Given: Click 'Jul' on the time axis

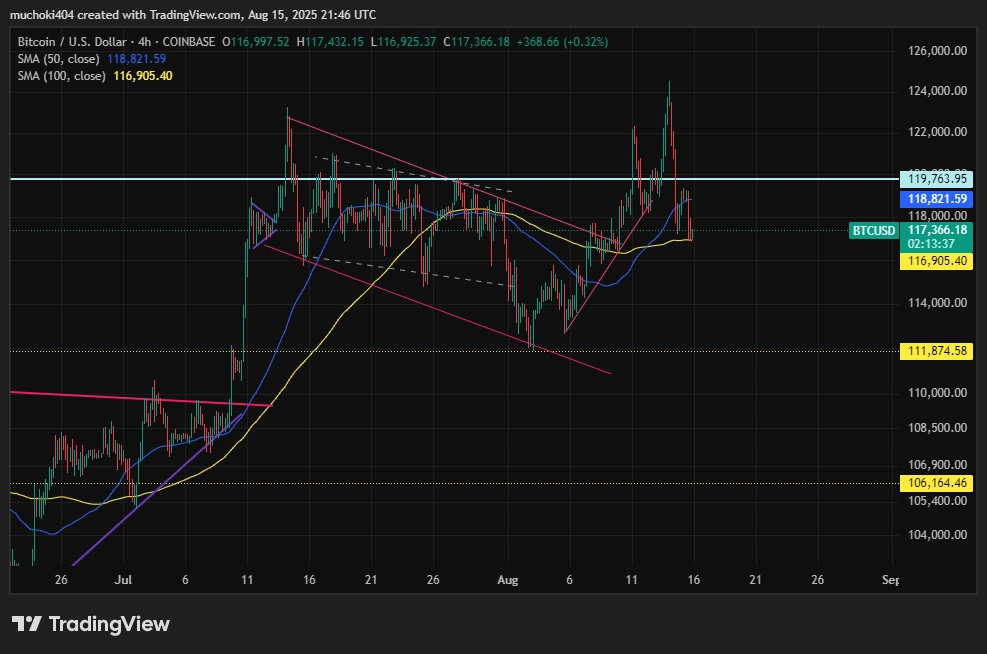Looking at the screenshot, I should click(x=122, y=580).
